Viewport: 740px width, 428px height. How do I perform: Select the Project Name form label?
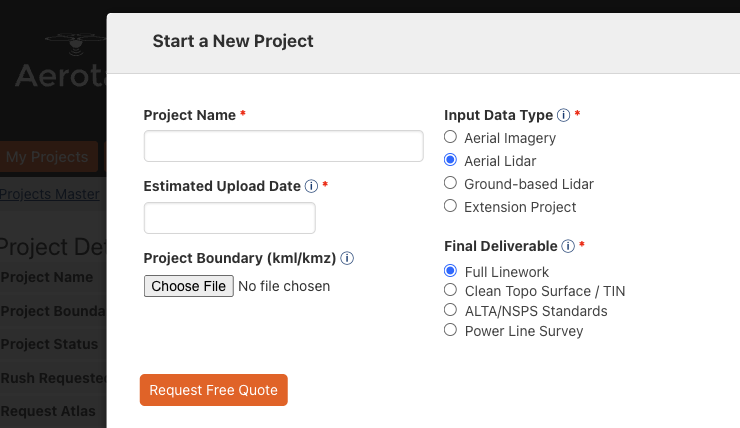coord(190,115)
